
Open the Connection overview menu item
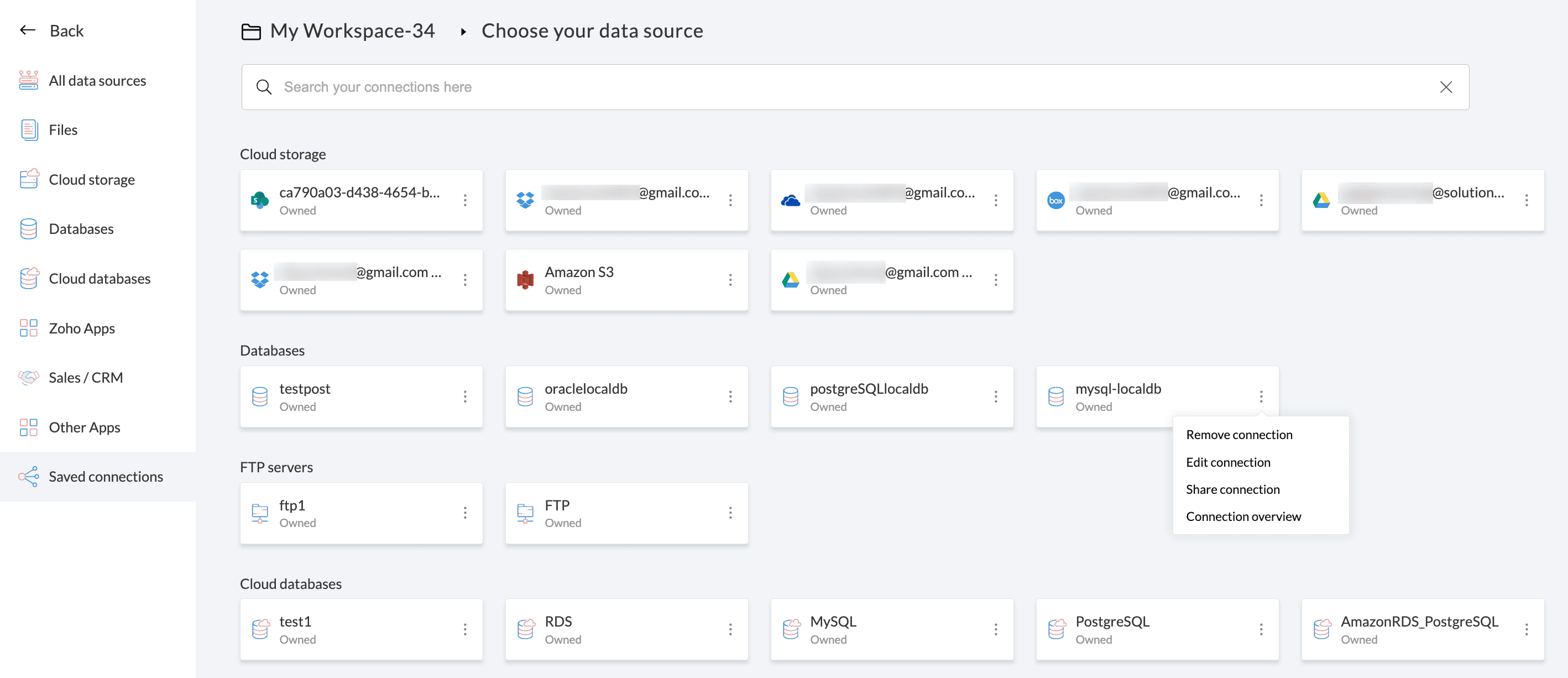click(1243, 516)
